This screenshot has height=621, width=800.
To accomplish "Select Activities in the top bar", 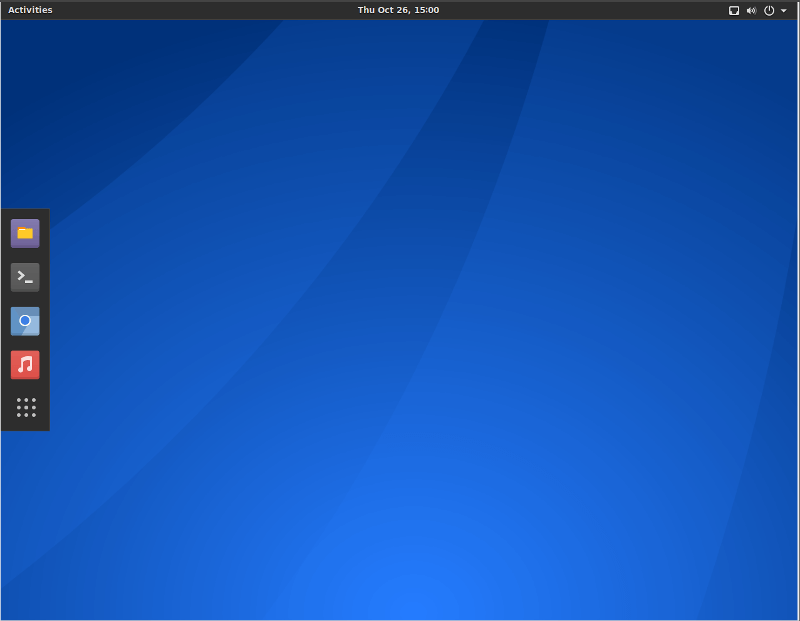I will tap(29, 10).
